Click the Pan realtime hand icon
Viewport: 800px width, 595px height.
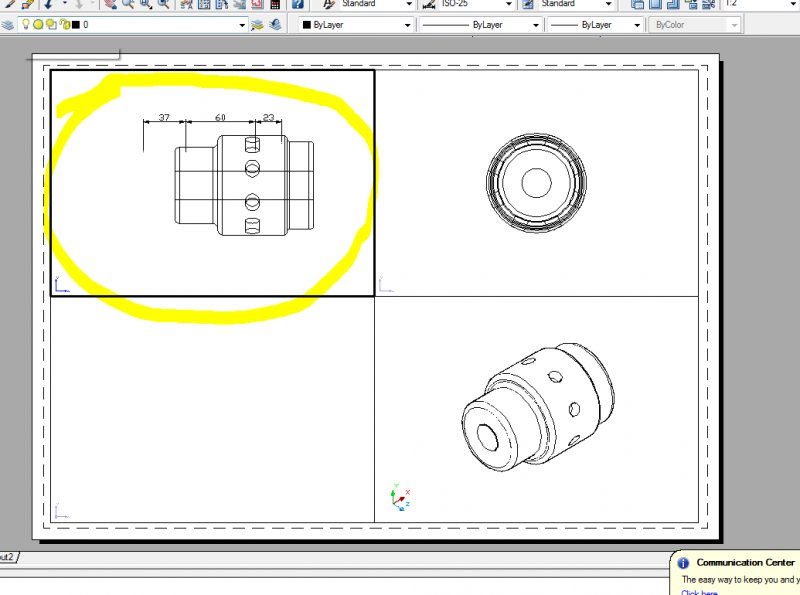point(110,4)
